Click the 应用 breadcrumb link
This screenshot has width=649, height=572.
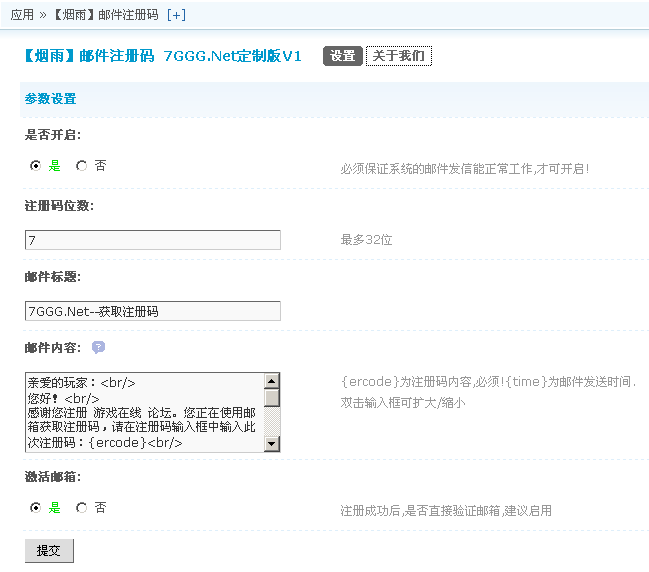[x=22, y=15]
